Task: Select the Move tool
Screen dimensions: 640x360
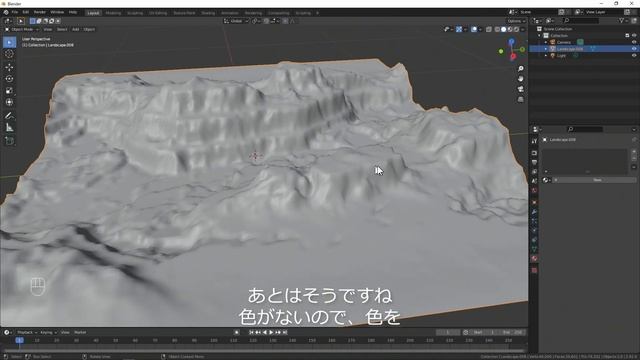Action: pos(9,67)
